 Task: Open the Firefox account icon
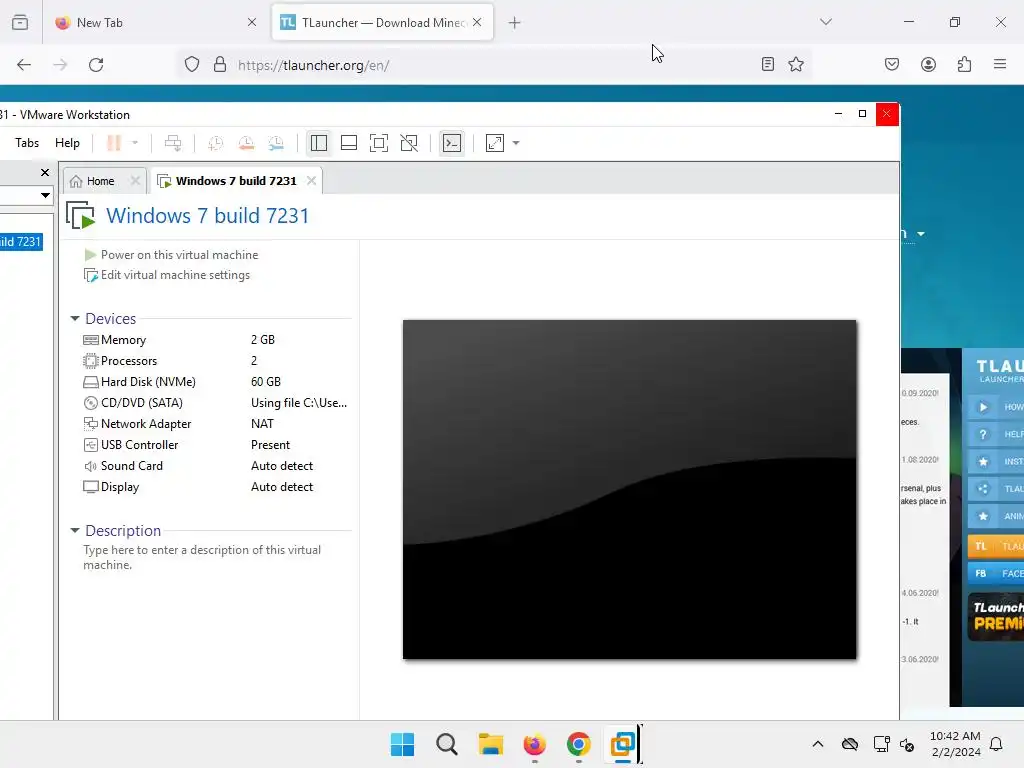tap(928, 64)
